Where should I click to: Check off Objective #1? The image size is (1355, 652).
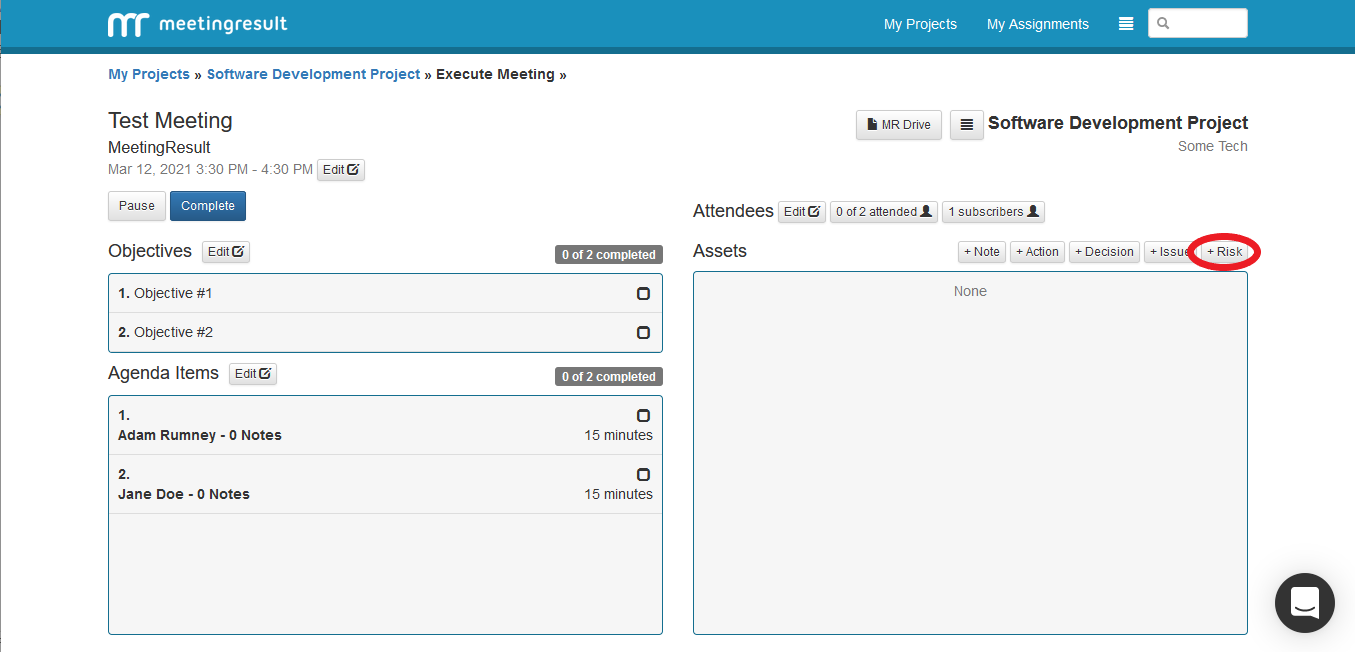click(643, 294)
